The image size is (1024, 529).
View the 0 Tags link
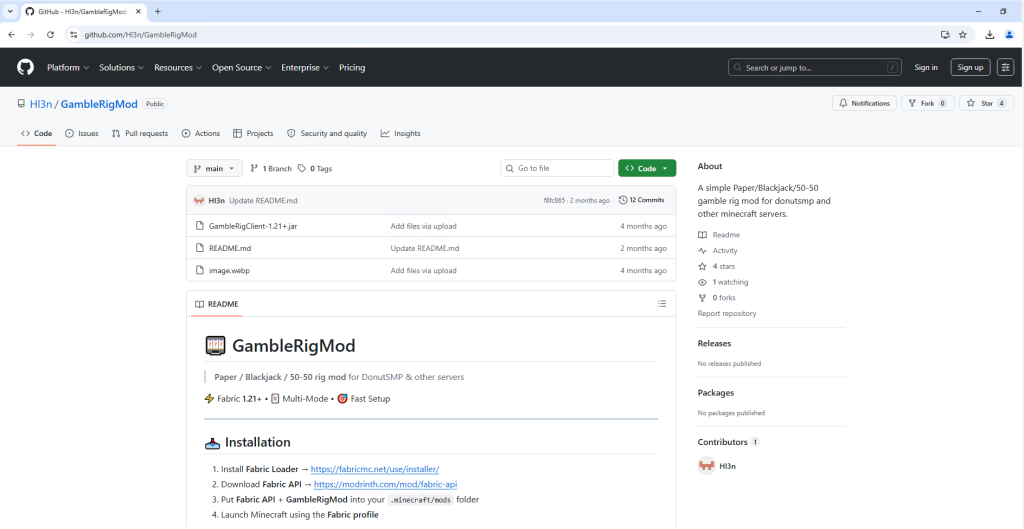pyautogui.click(x=315, y=168)
